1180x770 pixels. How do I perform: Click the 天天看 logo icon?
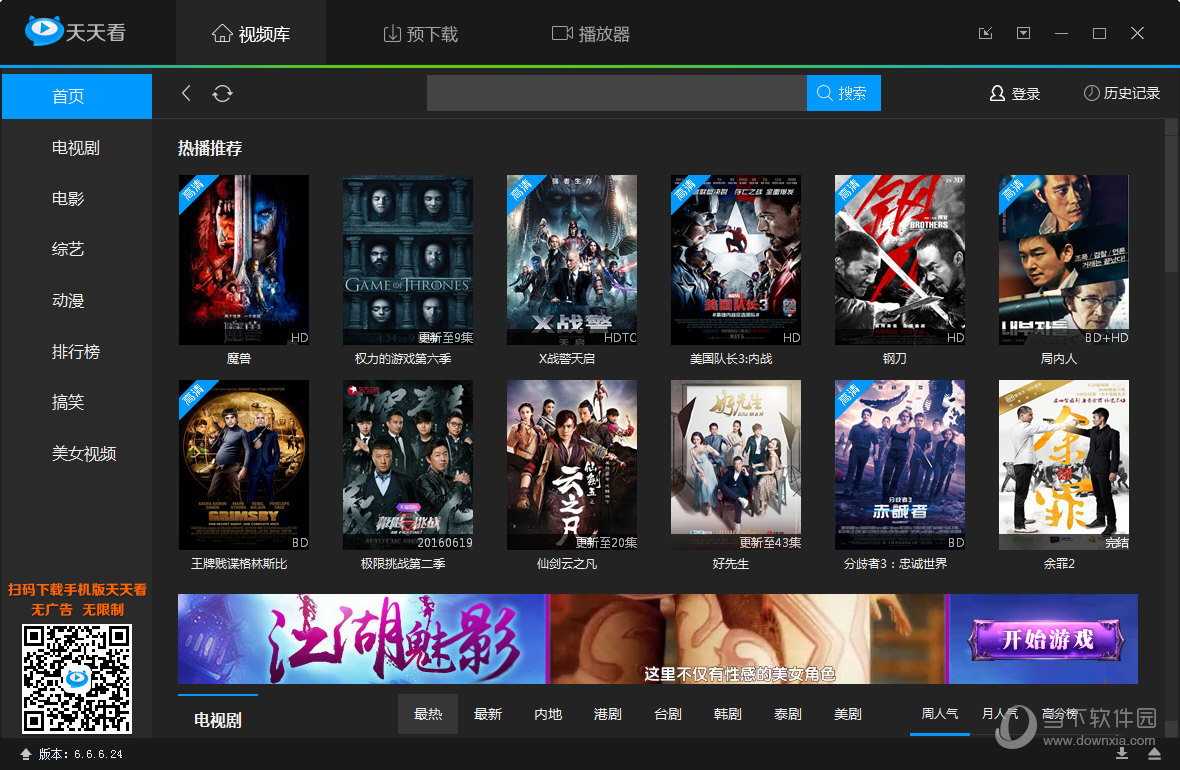pos(43,30)
